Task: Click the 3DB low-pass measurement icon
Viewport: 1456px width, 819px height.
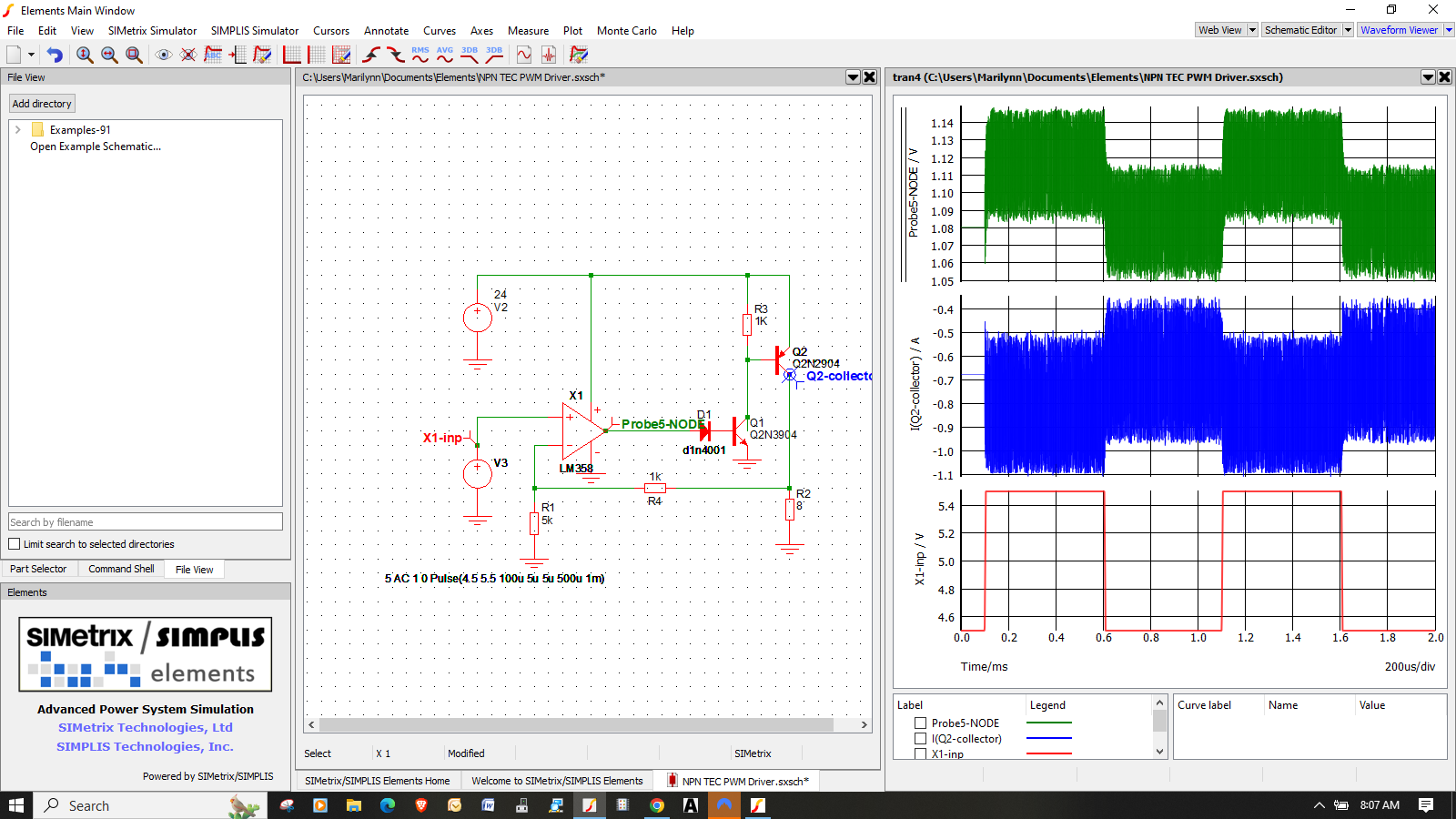Action: (x=470, y=55)
